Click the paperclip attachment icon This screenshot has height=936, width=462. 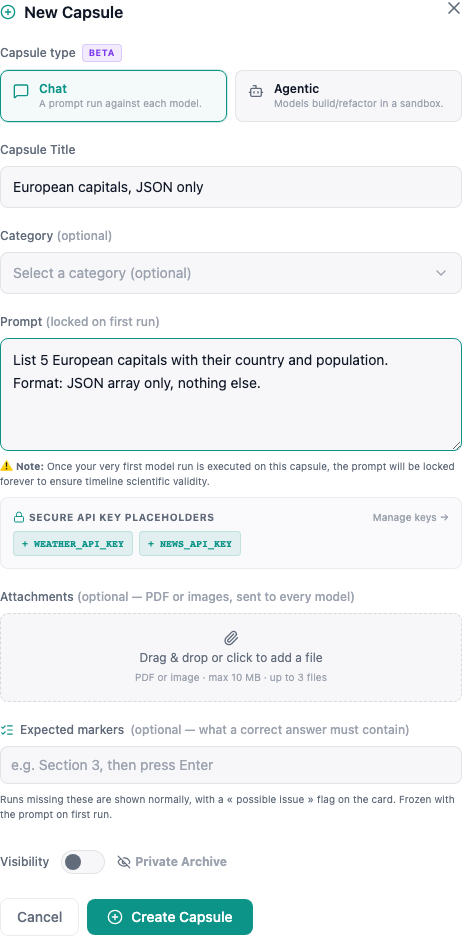pos(231,638)
